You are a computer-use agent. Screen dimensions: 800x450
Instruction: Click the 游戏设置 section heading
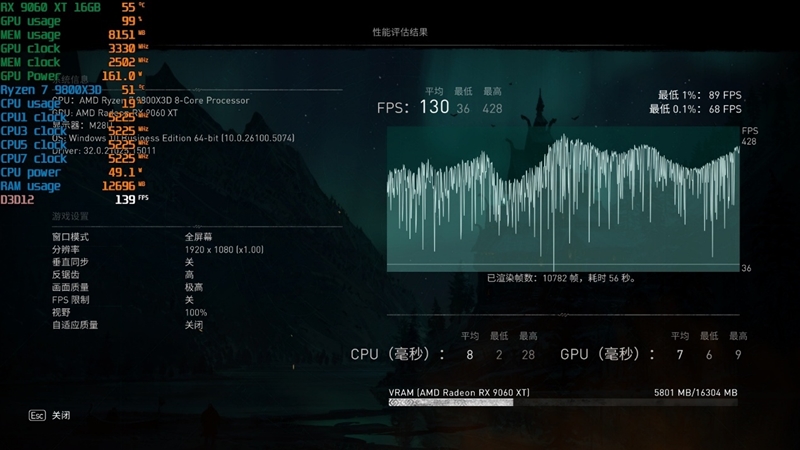point(70,216)
